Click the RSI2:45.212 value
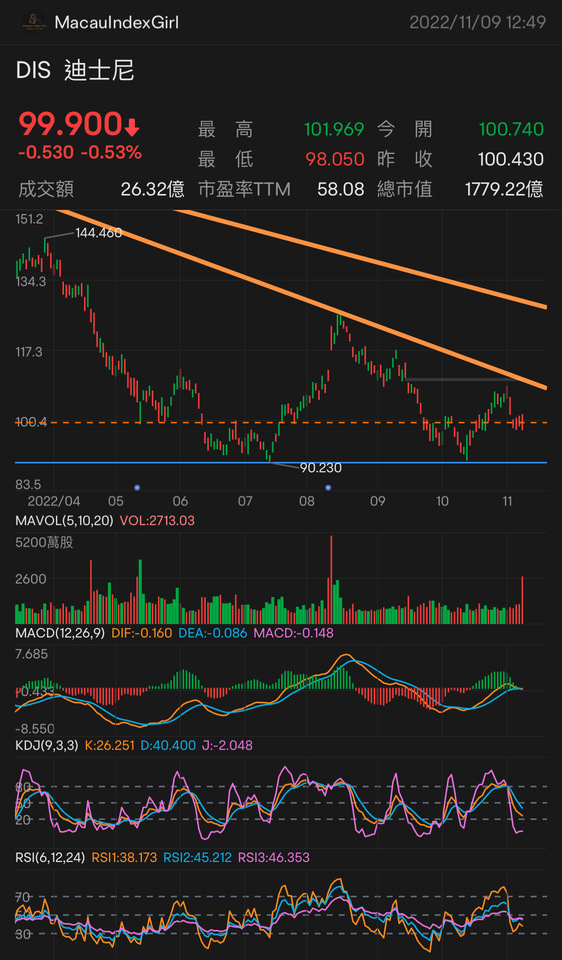The height and width of the screenshot is (960, 562). 197,858
